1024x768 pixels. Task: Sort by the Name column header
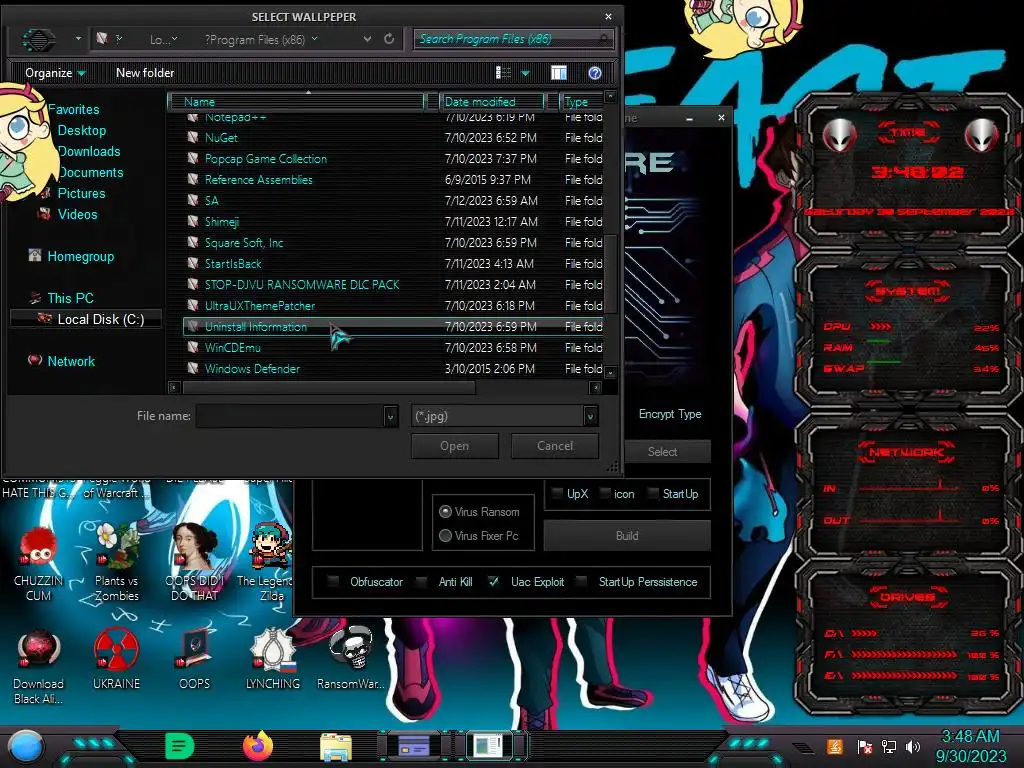click(x=296, y=102)
